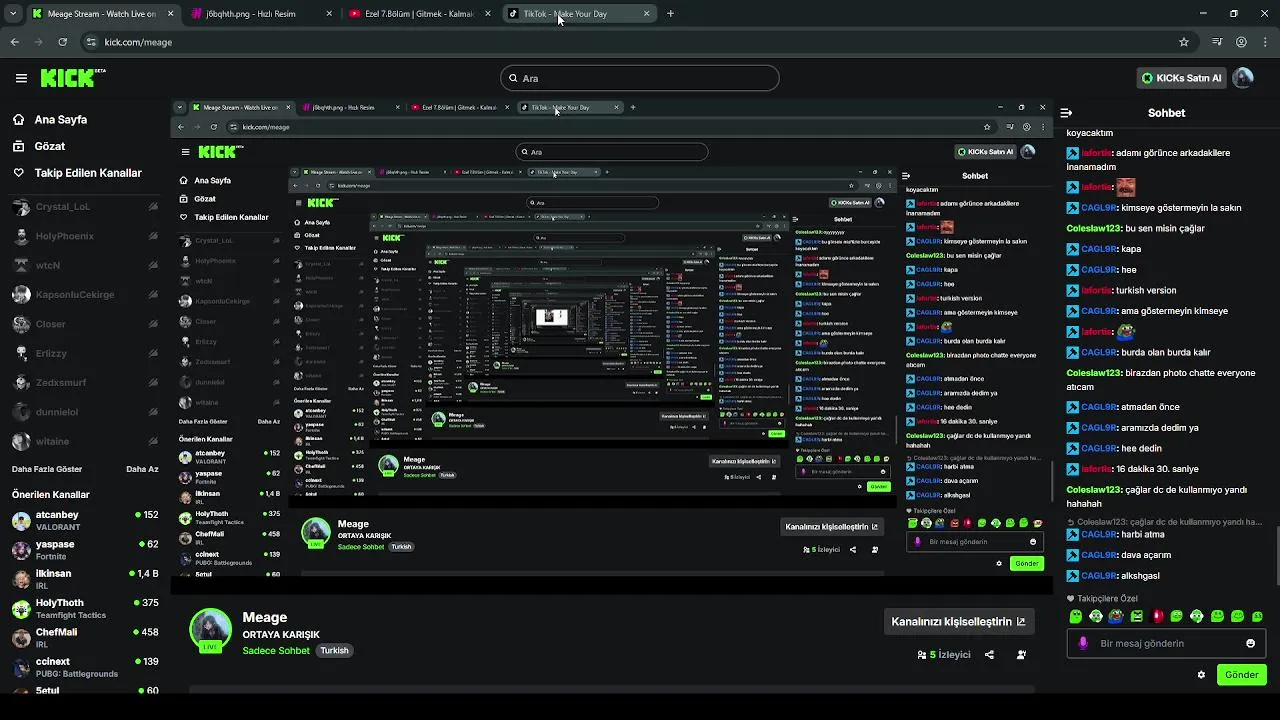The width and height of the screenshot is (1280, 720).
Task: Open the Chrome profile icon in the top browser toolbar
Action: tap(1241, 42)
